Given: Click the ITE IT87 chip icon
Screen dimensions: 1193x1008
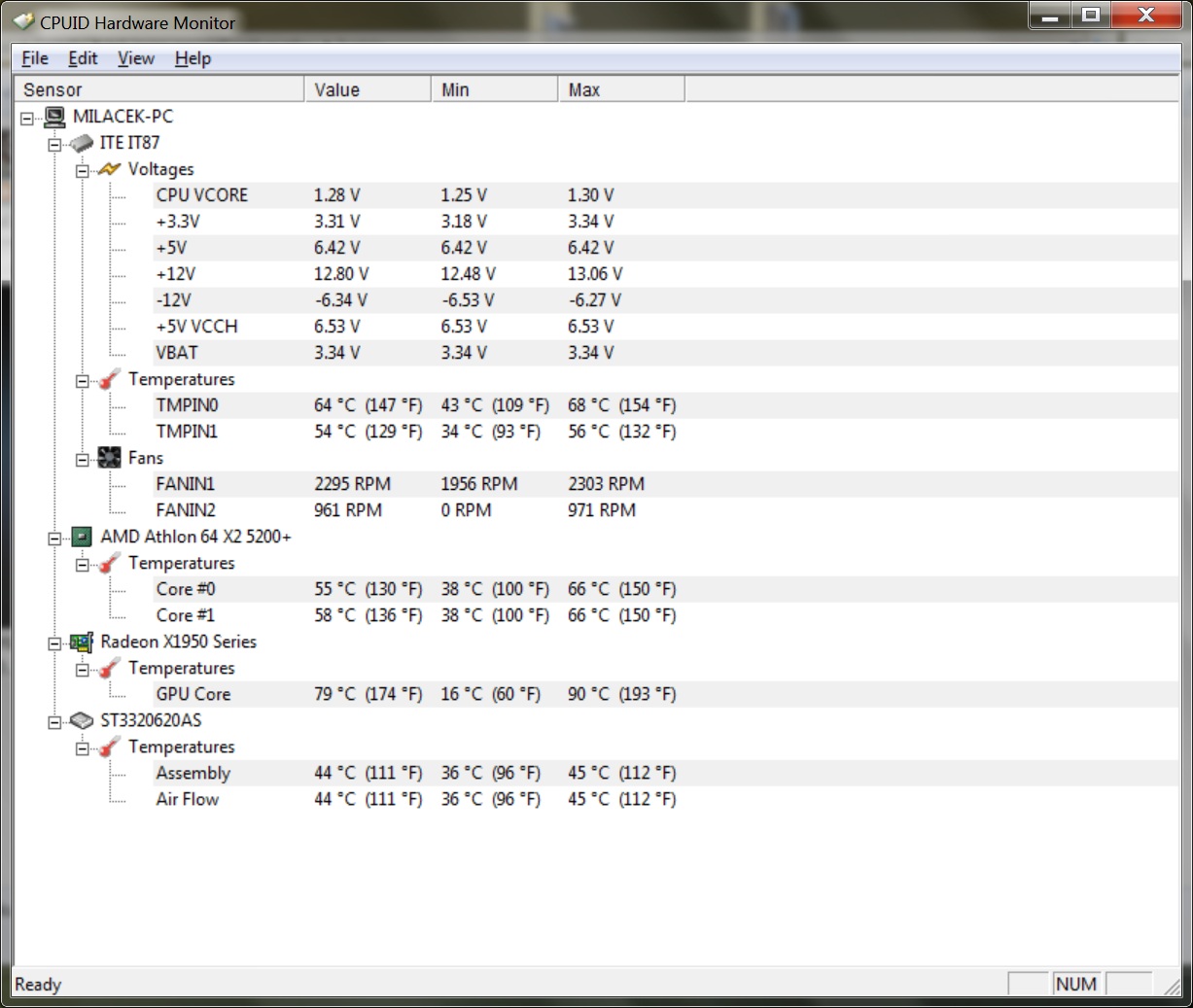Looking at the screenshot, I should (x=82, y=144).
